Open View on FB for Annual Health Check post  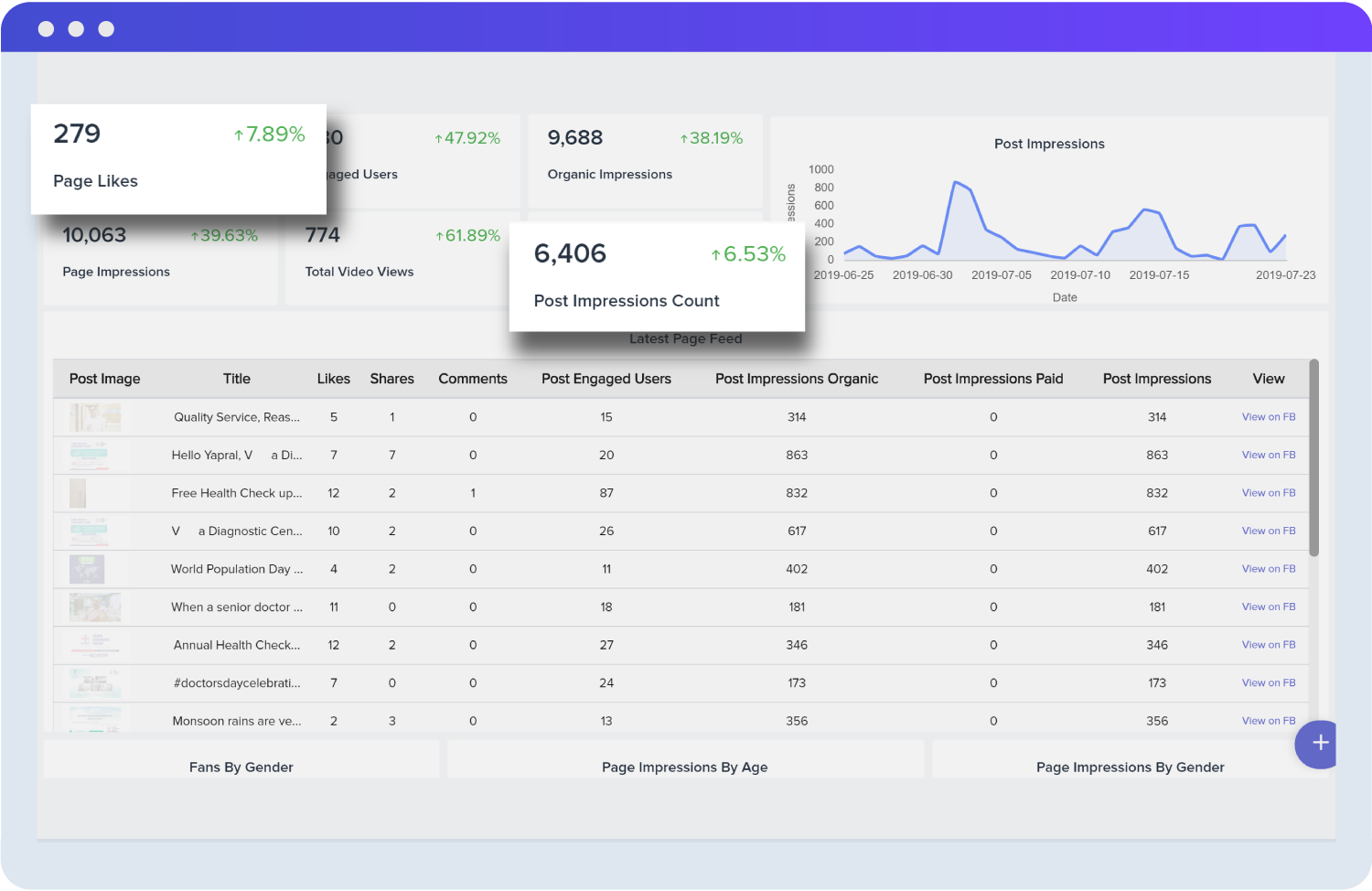click(1269, 645)
